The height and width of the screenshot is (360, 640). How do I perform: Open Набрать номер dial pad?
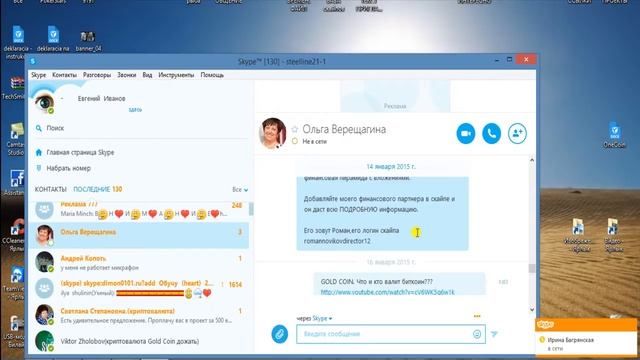69,168
